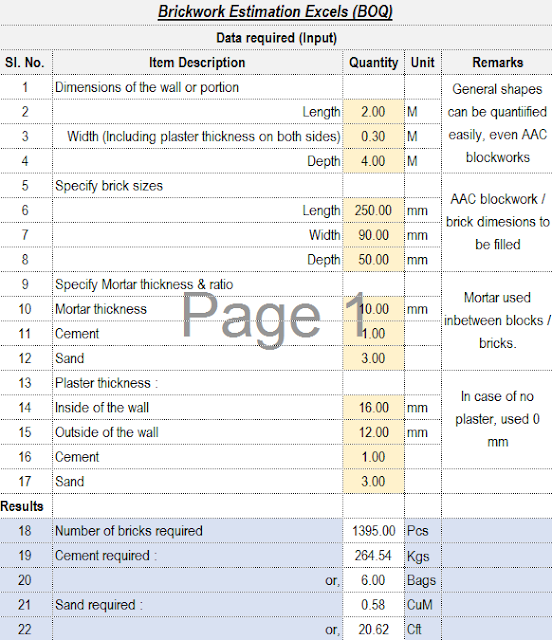
Task: Click the Sl. No. column header
Action: 24,62
